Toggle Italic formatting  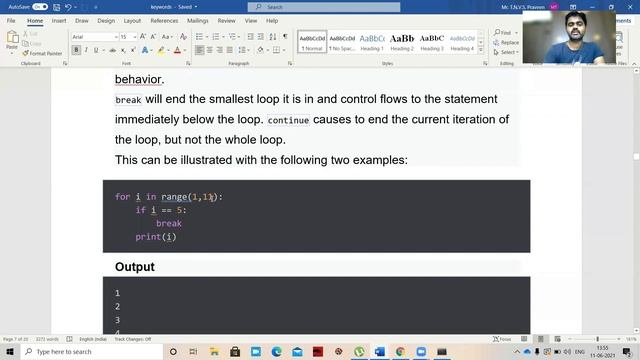(86, 50)
